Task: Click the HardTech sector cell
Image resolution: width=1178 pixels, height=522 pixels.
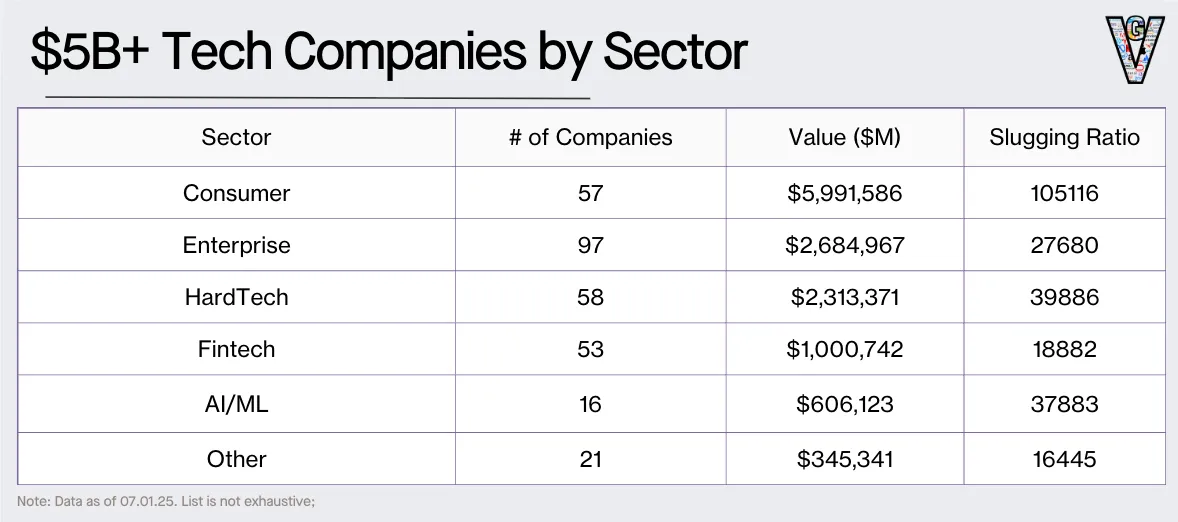Action: pyautogui.click(x=236, y=297)
